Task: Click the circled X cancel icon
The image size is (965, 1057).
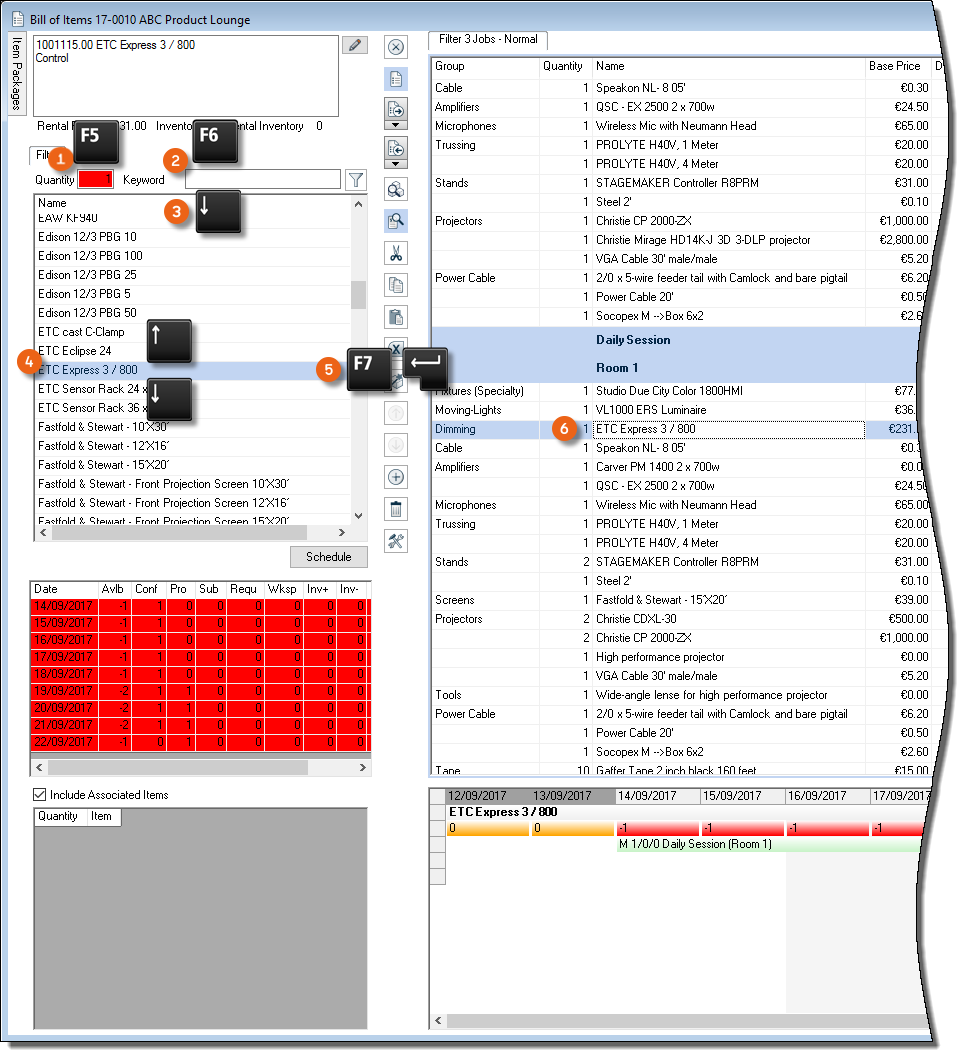Action: (395, 47)
